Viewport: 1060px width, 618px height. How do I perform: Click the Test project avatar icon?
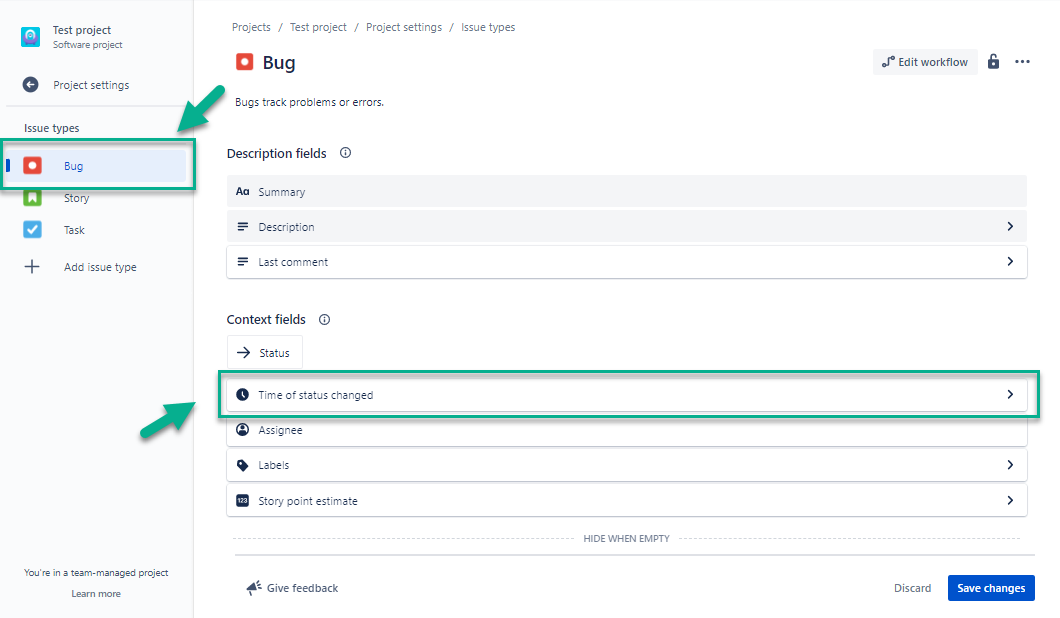[x=31, y=37]
